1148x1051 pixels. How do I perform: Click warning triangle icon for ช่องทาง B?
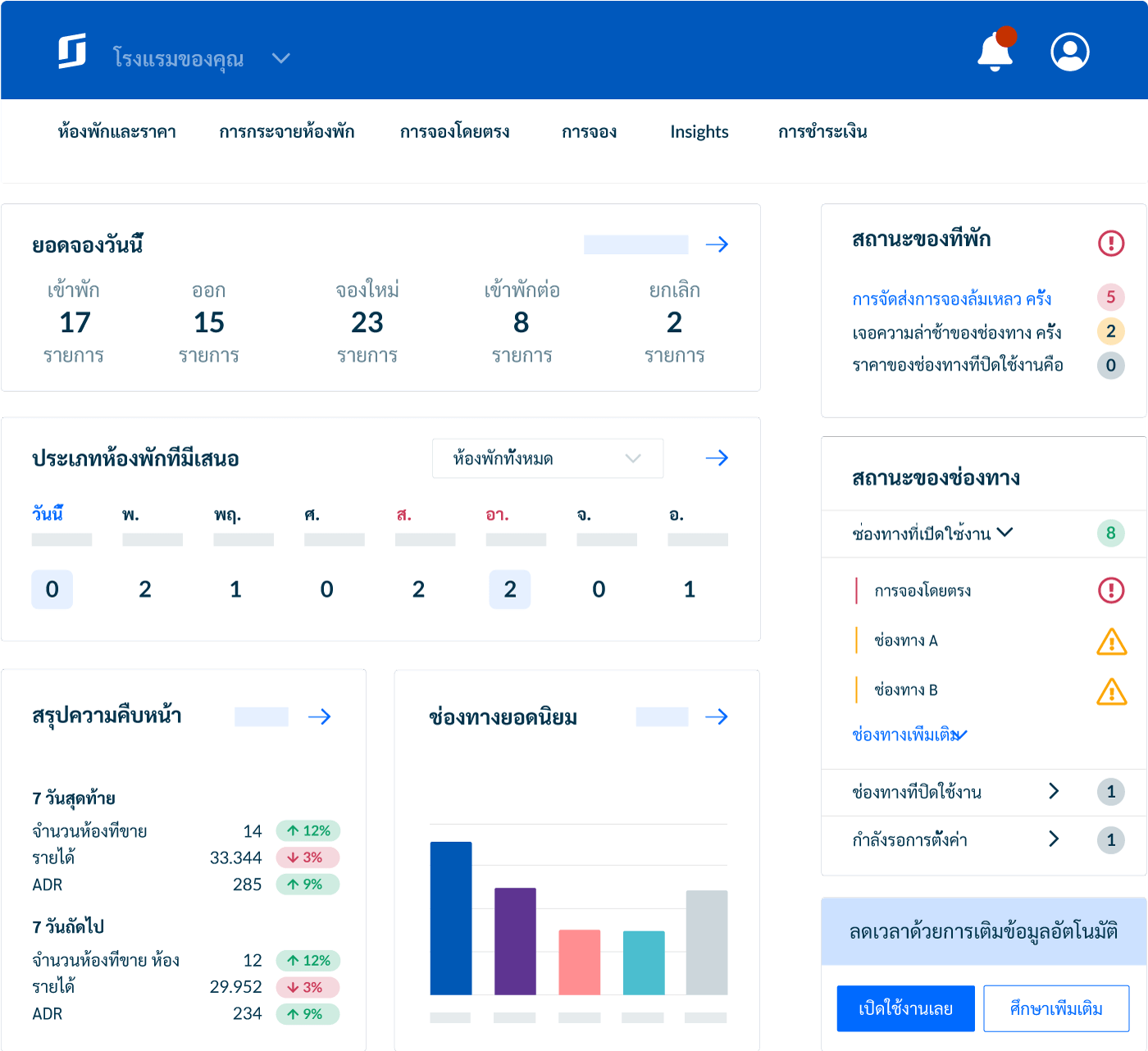(x=1111, y=692)
